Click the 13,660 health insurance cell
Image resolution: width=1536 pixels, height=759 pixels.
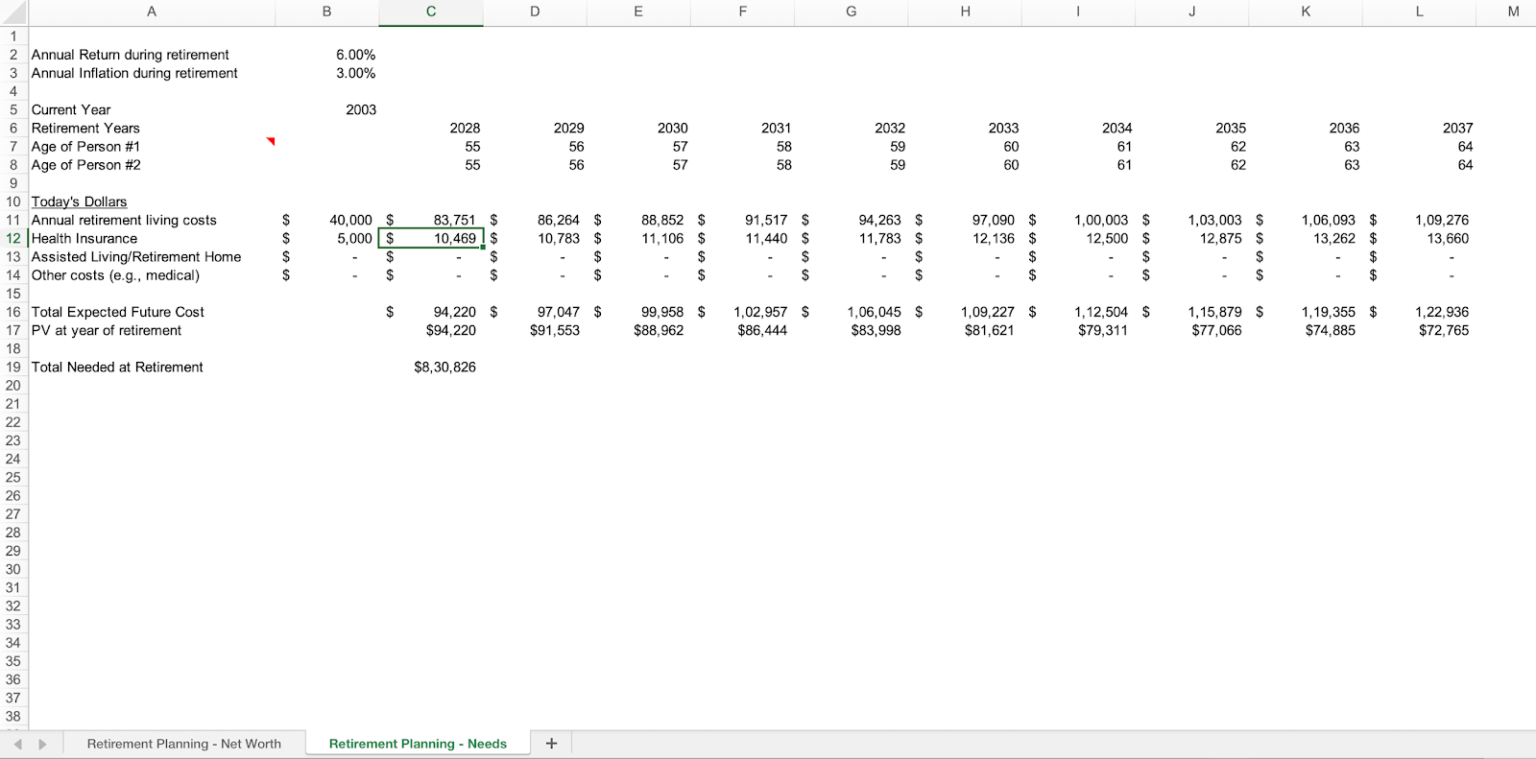click(x=1421, y=238)
